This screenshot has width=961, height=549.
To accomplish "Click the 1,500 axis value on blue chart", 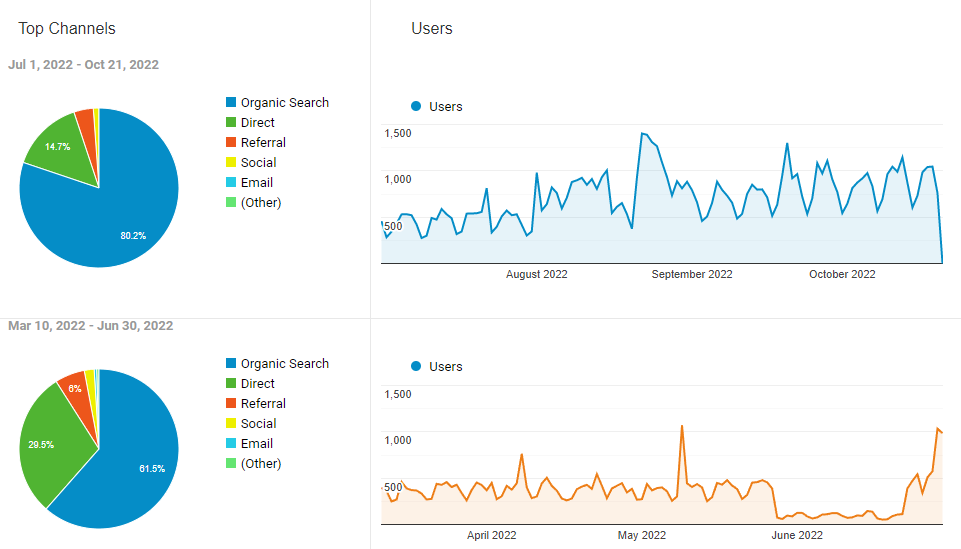I will pyautogui.click(x=398, y=133).
